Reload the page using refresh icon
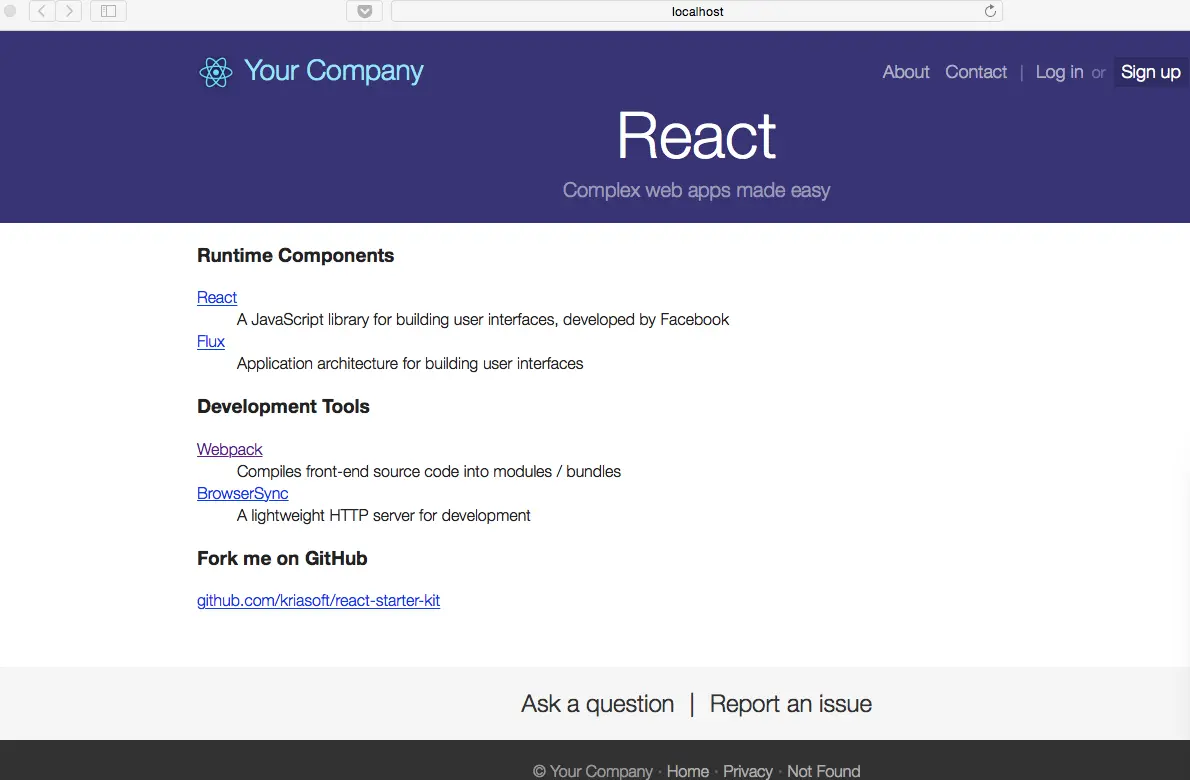 pyautogui.click(x=990, y=11)
